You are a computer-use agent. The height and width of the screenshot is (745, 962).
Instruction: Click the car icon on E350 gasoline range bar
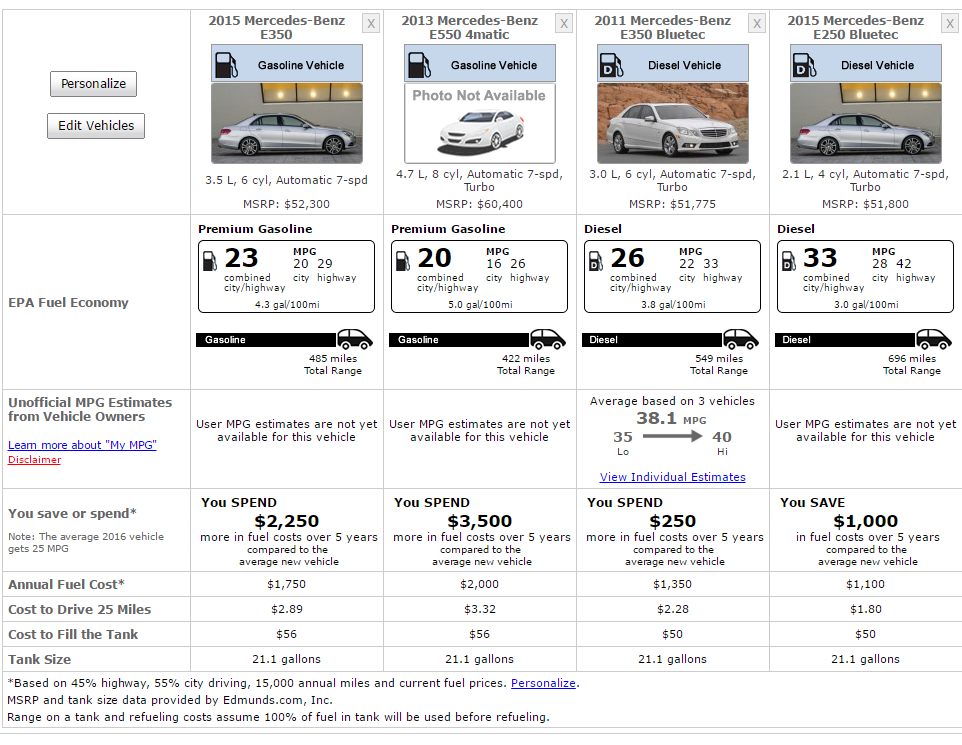[354, 339]
